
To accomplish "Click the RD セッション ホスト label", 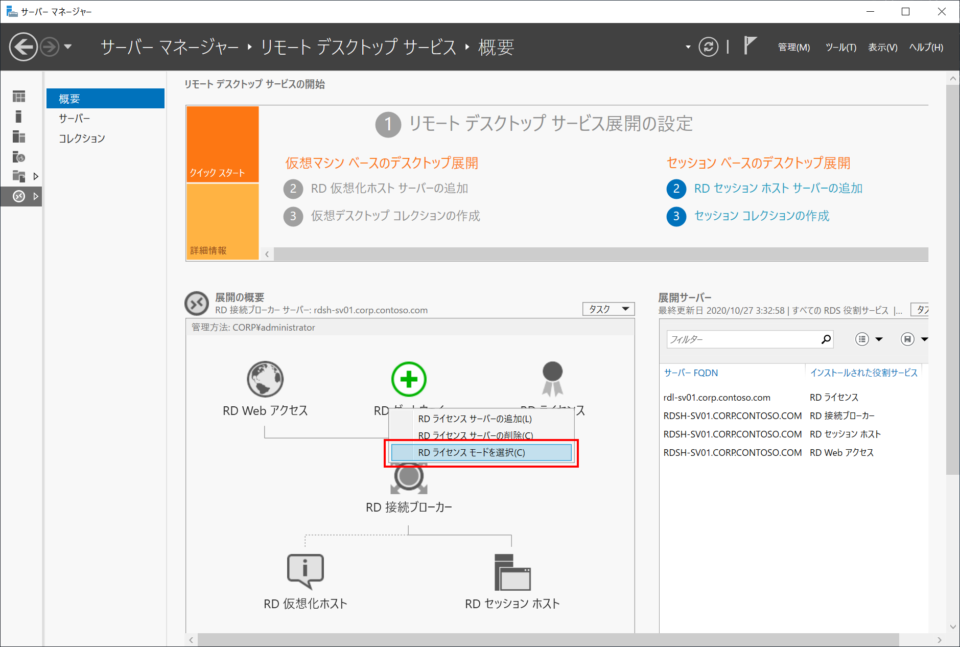I will click(512, 604).
